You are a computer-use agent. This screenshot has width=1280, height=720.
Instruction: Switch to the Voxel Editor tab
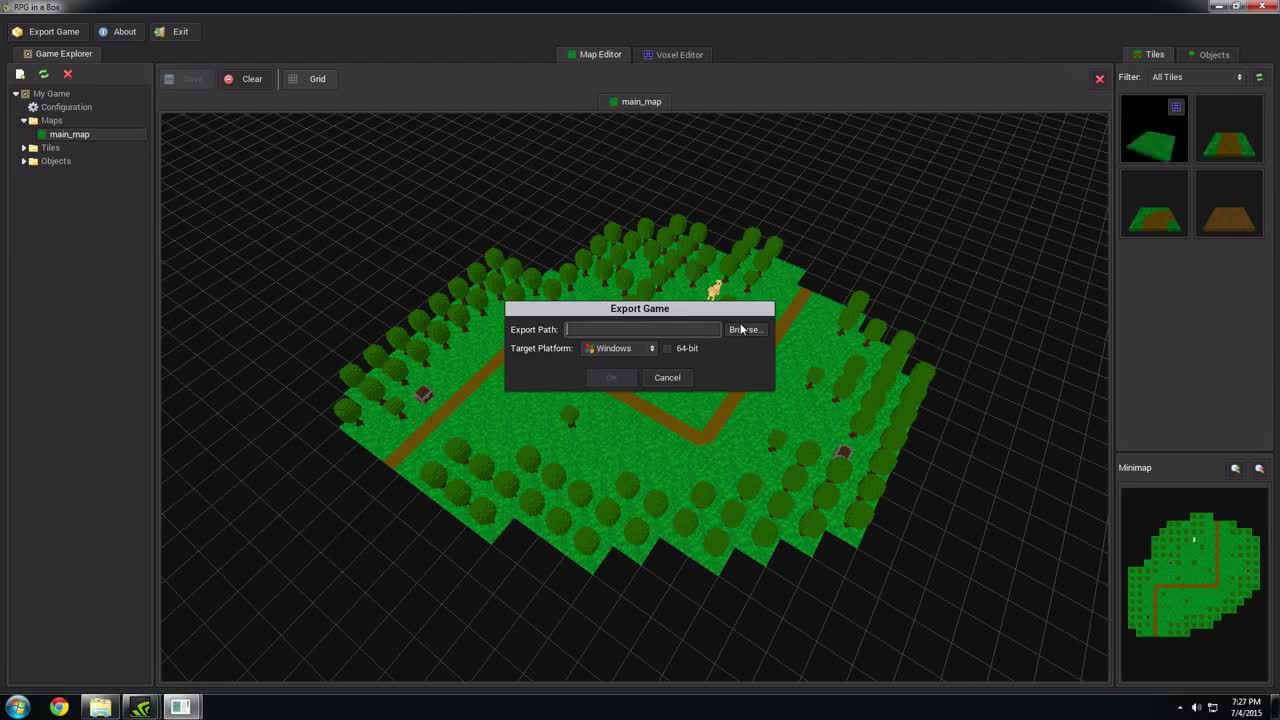pyautogui.click(x=673, y=55)
